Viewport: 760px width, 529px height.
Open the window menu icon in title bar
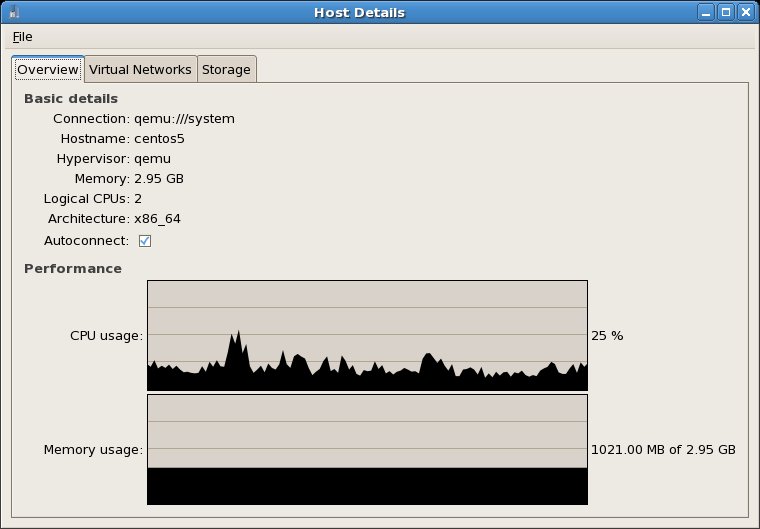click(11, 12)
